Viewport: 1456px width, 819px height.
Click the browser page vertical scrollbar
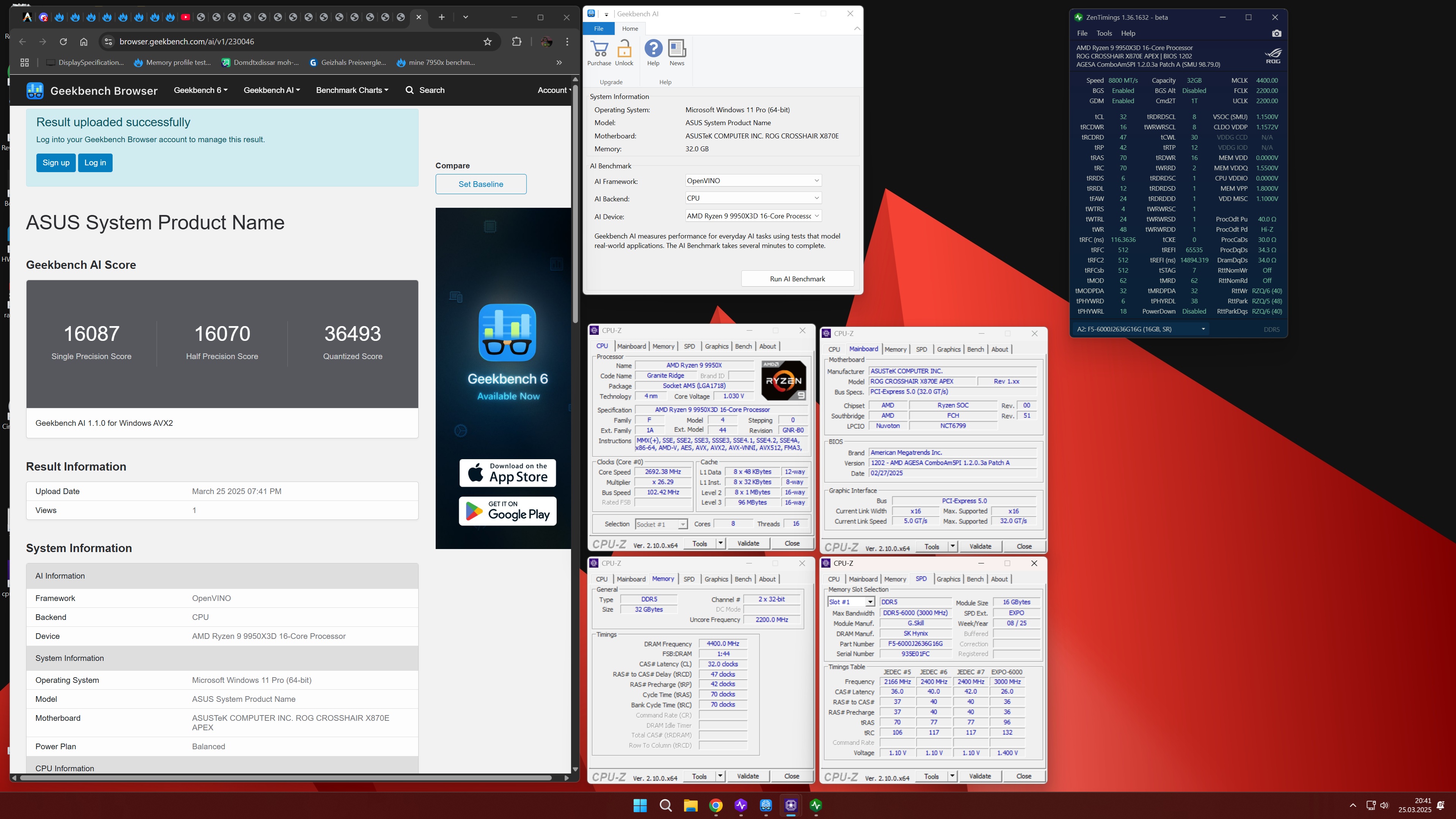[x=575, y=204]
